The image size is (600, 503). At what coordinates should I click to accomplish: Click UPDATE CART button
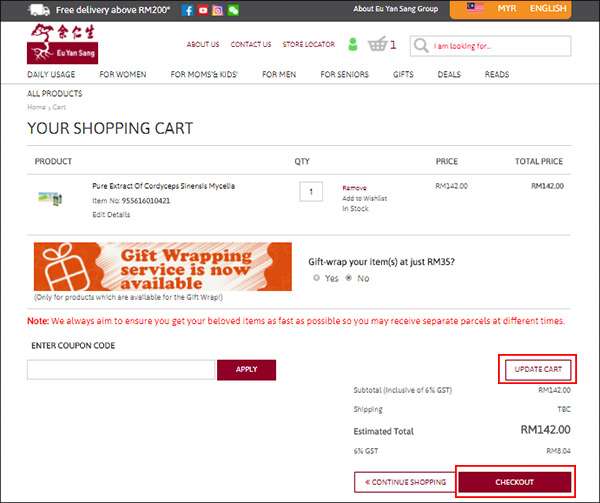[x=538, y=370]
